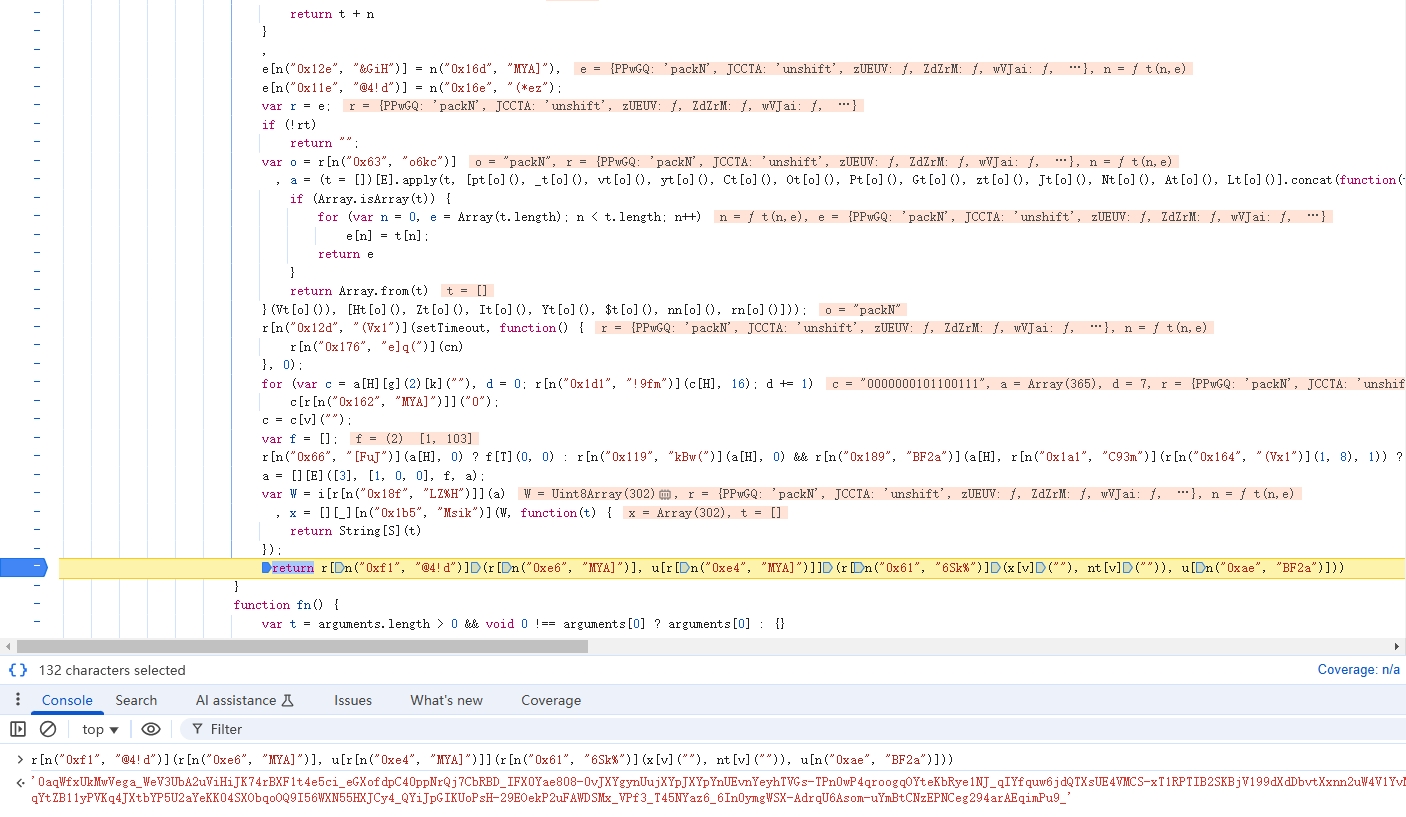Switch to the Search drawer tab

click(136, 700)
